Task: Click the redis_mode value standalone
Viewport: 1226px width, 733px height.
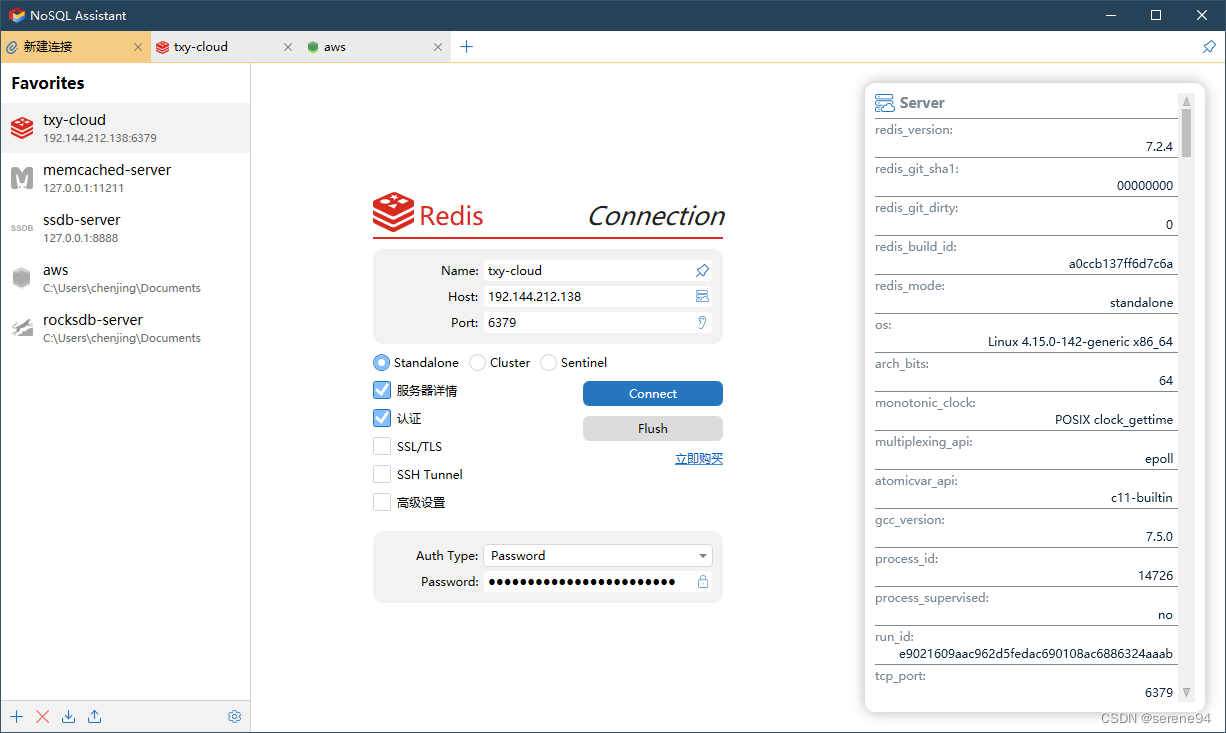Action: coord(1141,303)
